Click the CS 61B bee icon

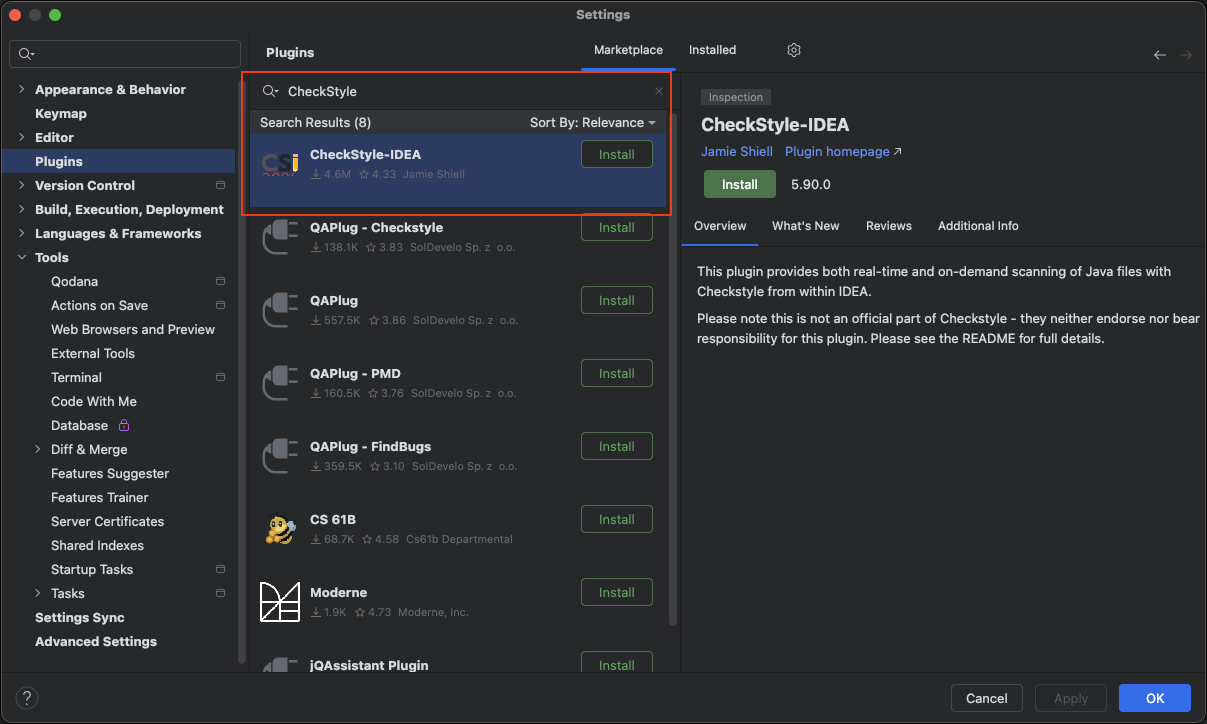click(280, 529)
